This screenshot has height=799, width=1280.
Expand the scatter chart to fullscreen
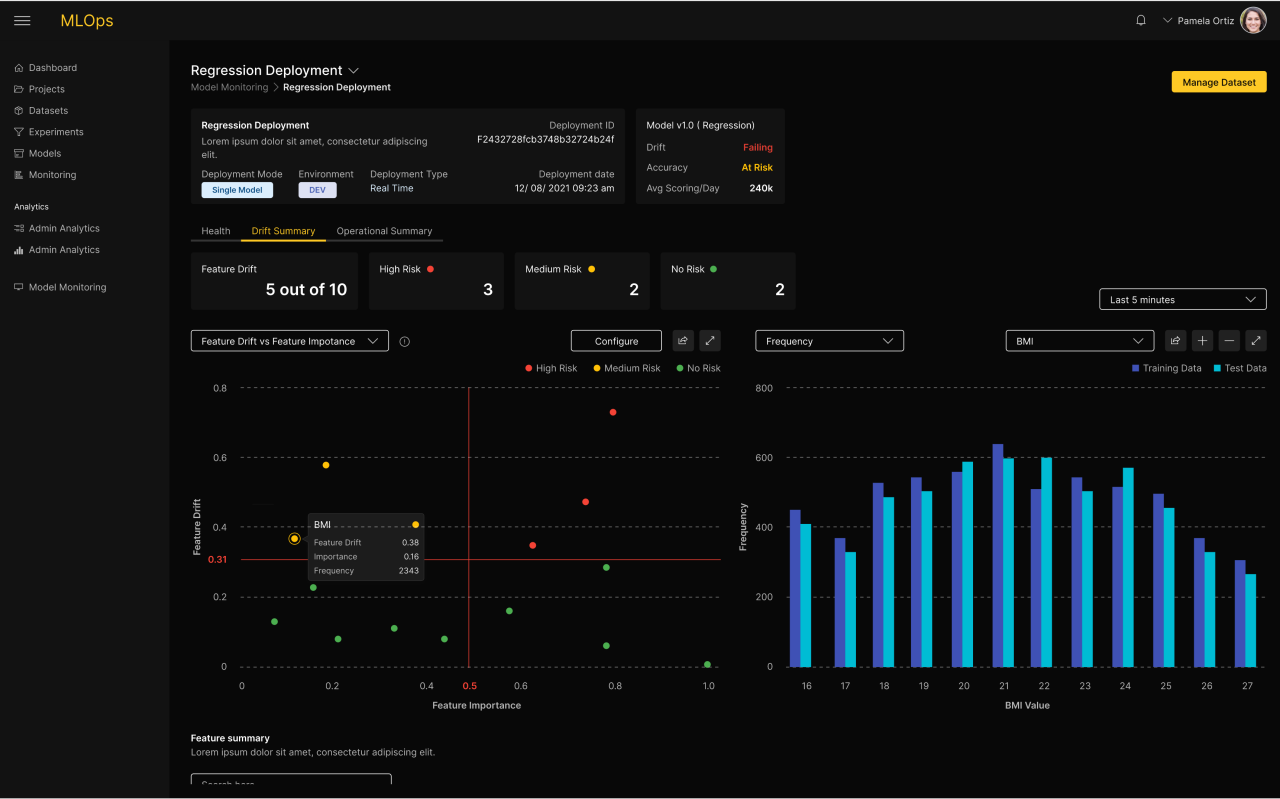point(710,341)
